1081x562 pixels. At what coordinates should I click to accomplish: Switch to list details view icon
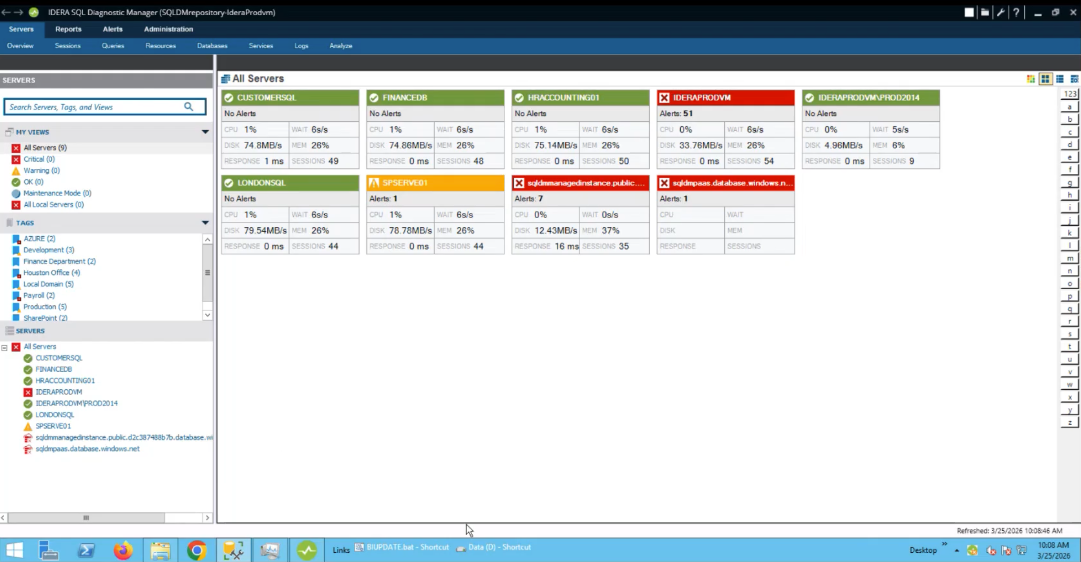tap(1060, 79)
